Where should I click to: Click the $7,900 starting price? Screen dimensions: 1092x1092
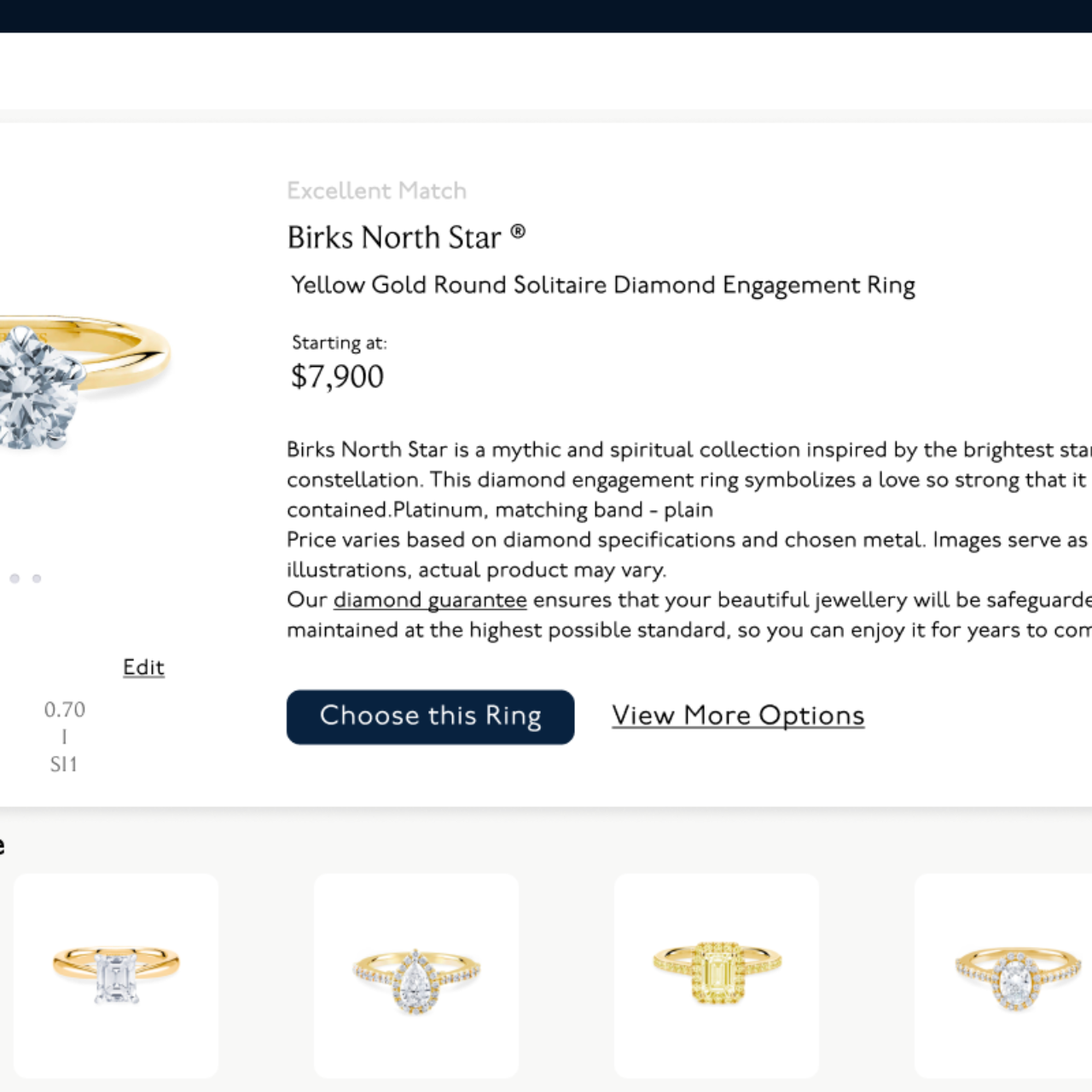337,376
